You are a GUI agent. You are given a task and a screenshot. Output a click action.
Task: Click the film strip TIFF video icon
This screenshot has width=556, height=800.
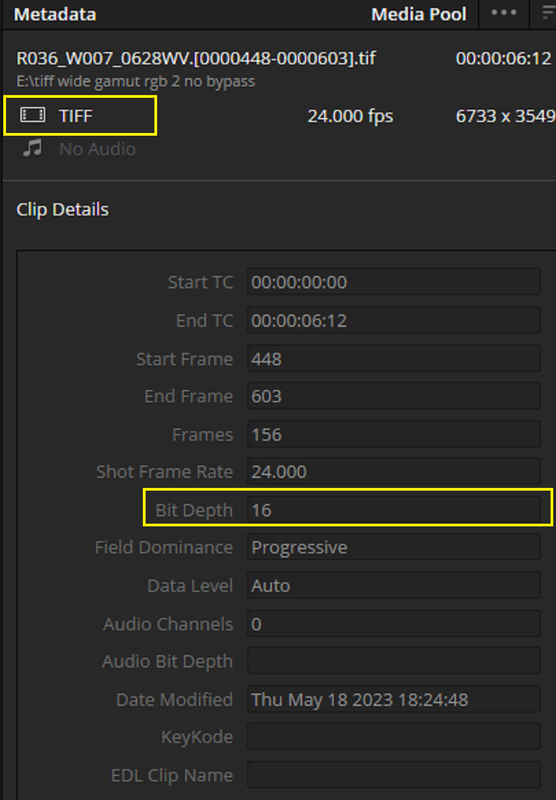click(33, 115)
